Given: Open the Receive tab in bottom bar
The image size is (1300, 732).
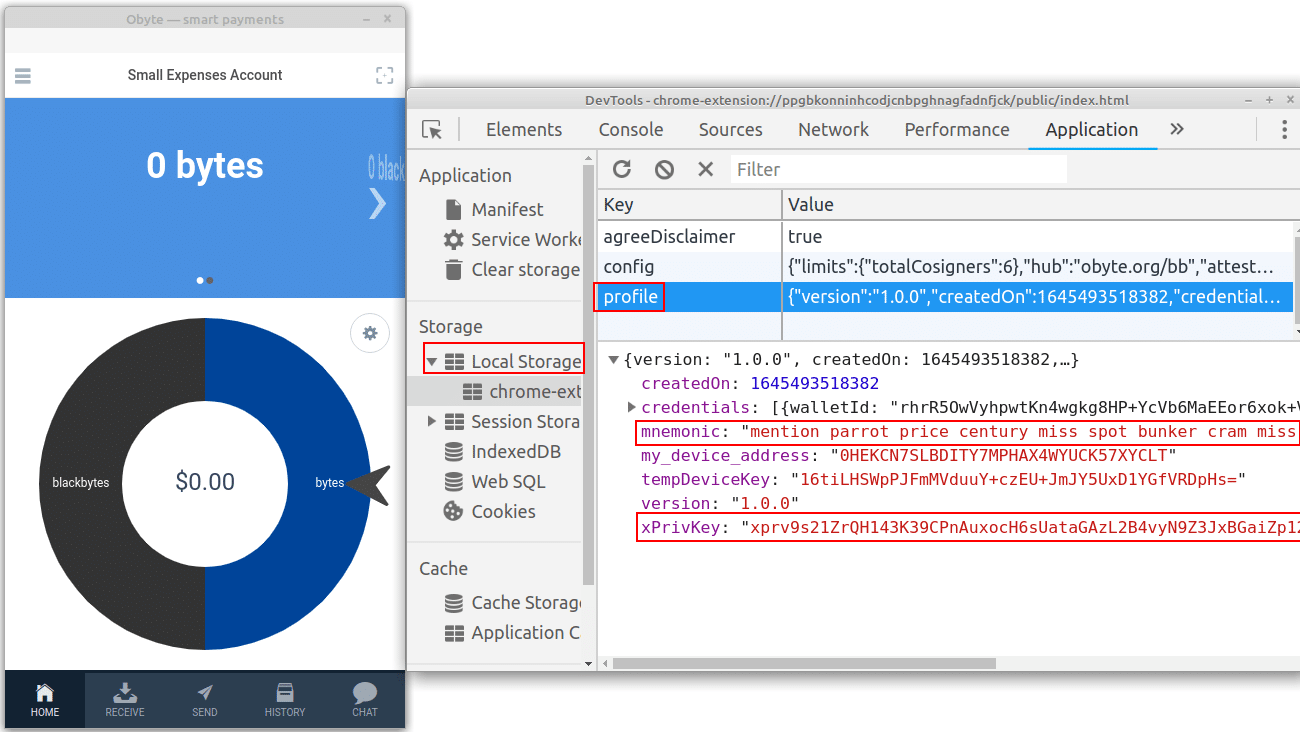Looking at the screenshot, I should coord(125,700).
